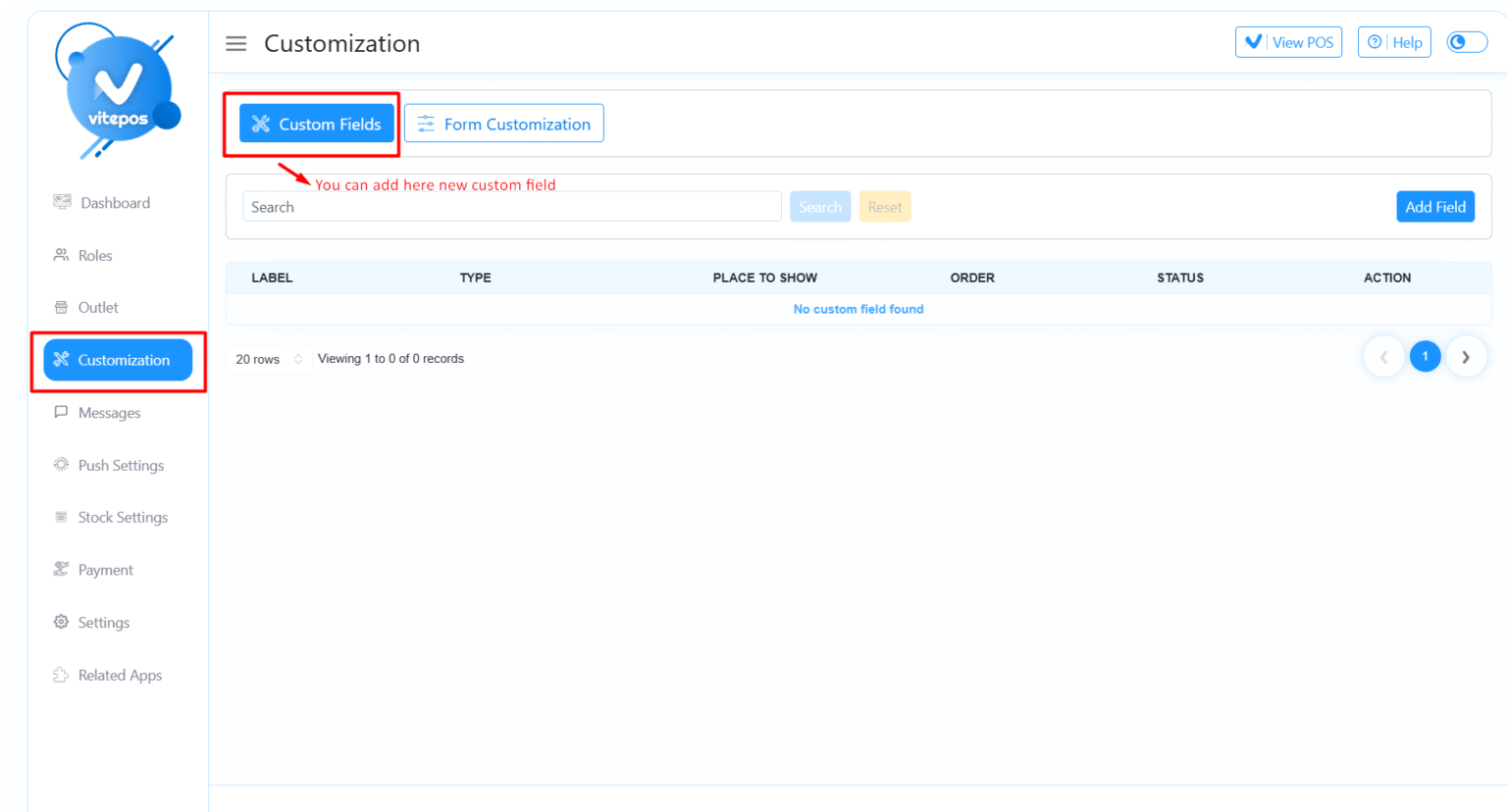
Task: Click the Vitepos logo
Action: [118, 90]
